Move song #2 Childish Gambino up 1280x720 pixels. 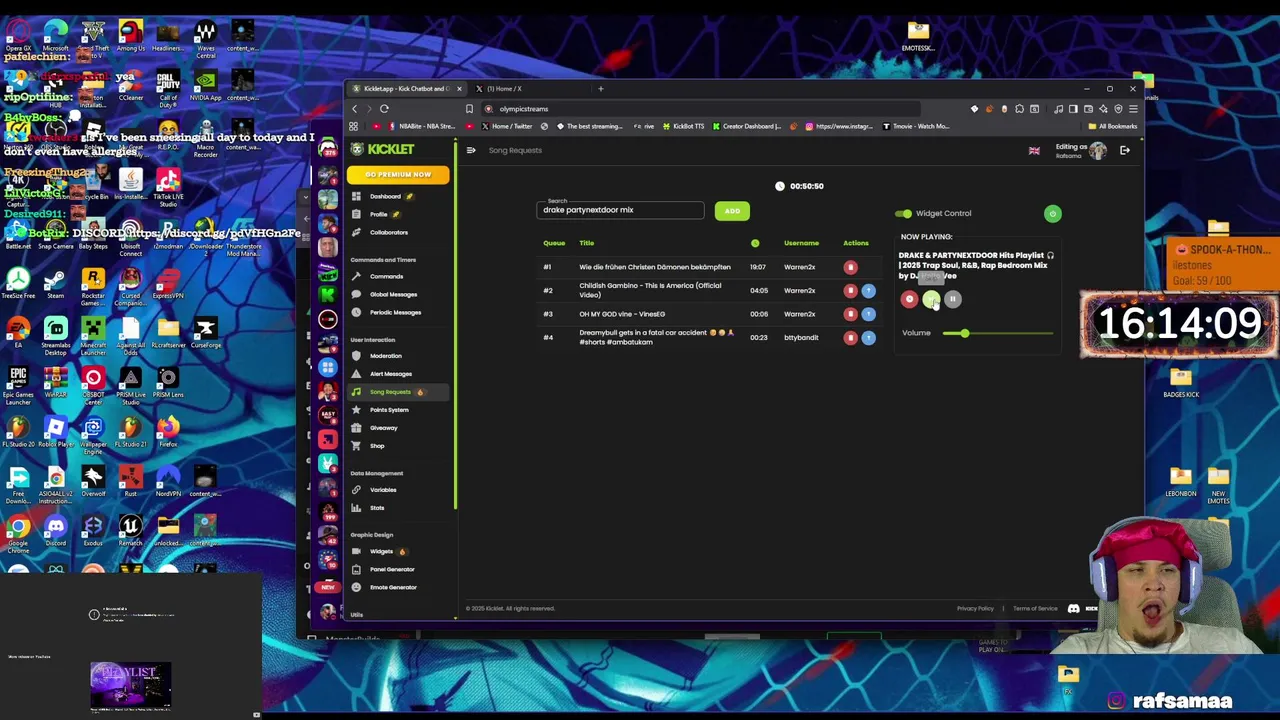[x=868, y=290]
